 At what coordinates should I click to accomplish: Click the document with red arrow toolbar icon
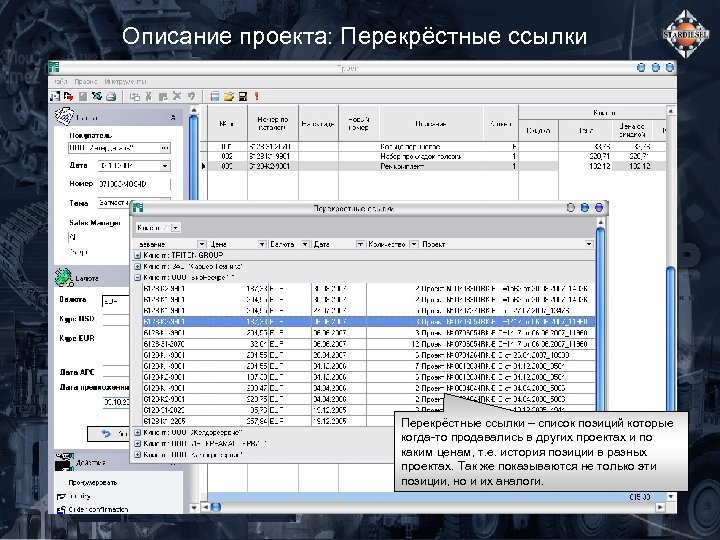point(68,96)
